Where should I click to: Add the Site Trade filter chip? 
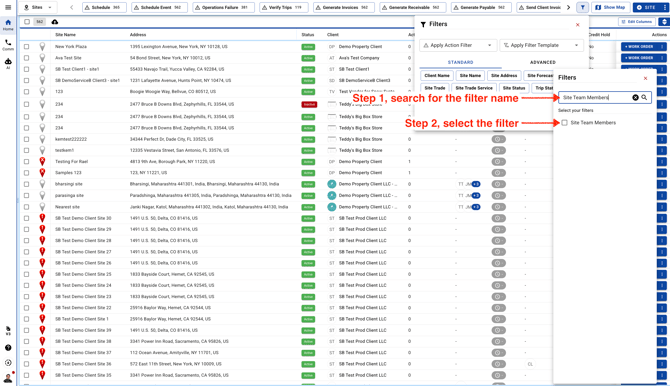(x=435, y=88)
